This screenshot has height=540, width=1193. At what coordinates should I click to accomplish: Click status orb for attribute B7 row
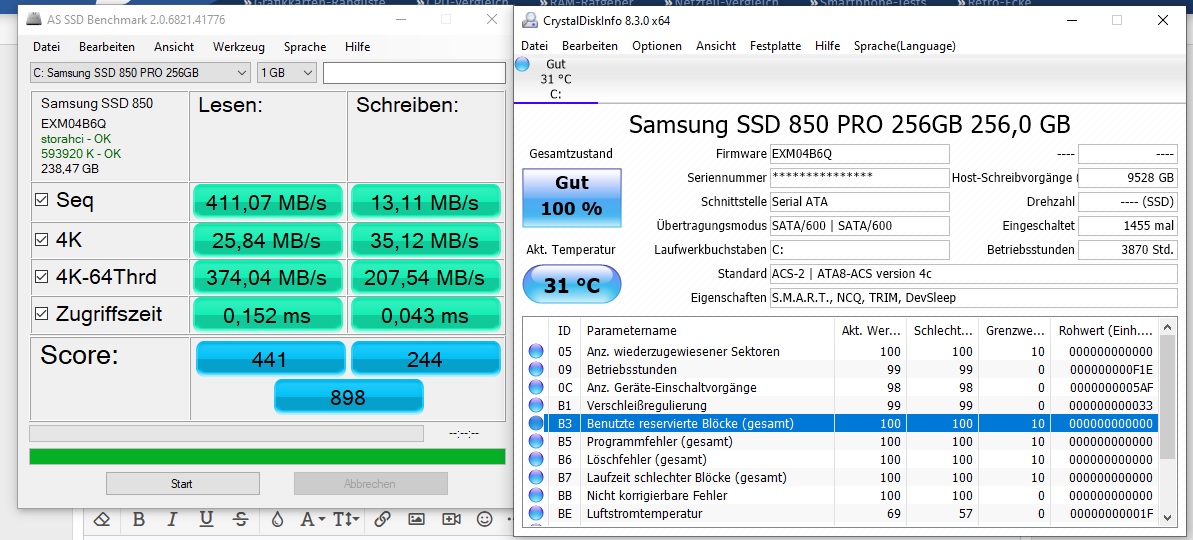click(536, 478)
